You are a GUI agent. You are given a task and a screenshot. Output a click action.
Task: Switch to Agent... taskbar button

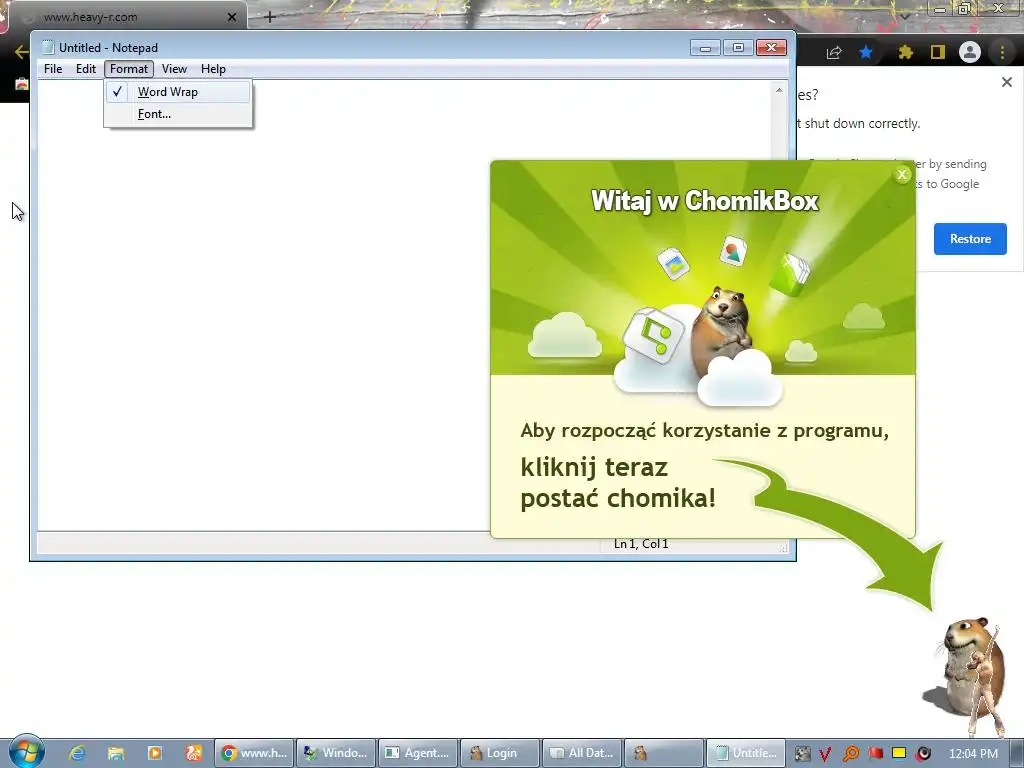419,753
